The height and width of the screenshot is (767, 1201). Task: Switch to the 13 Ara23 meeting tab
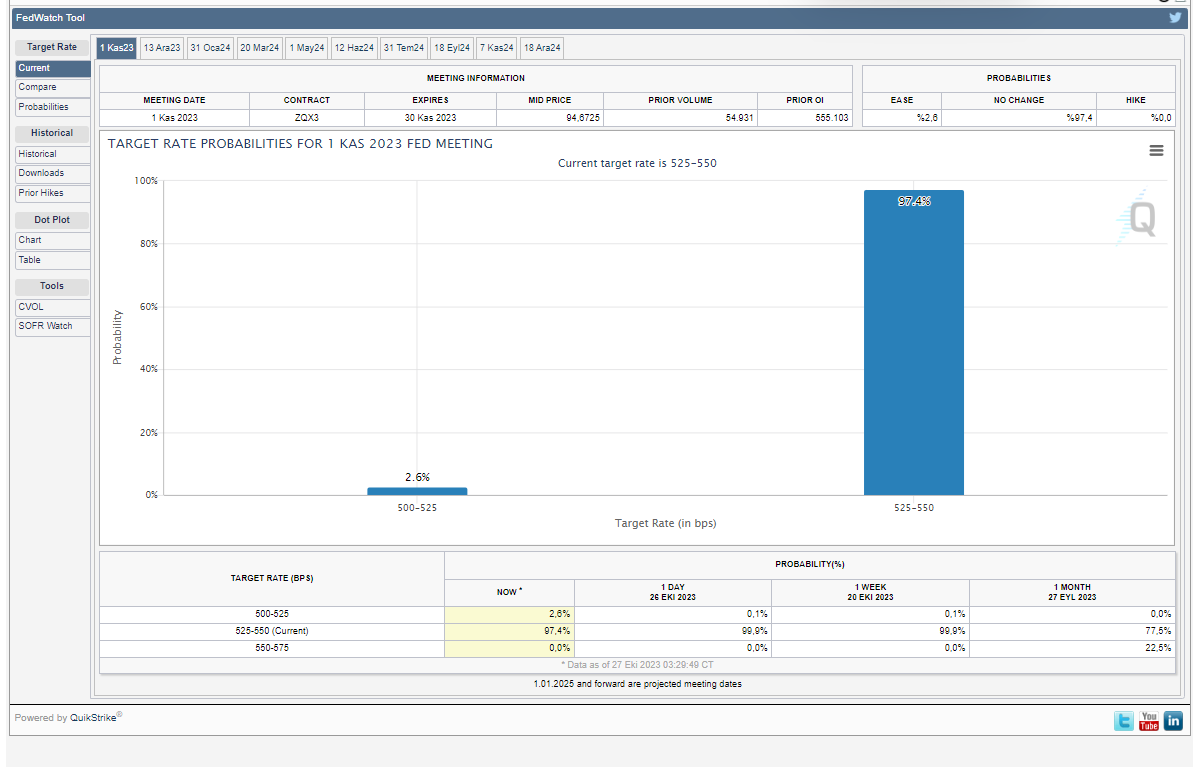[162, 48]
